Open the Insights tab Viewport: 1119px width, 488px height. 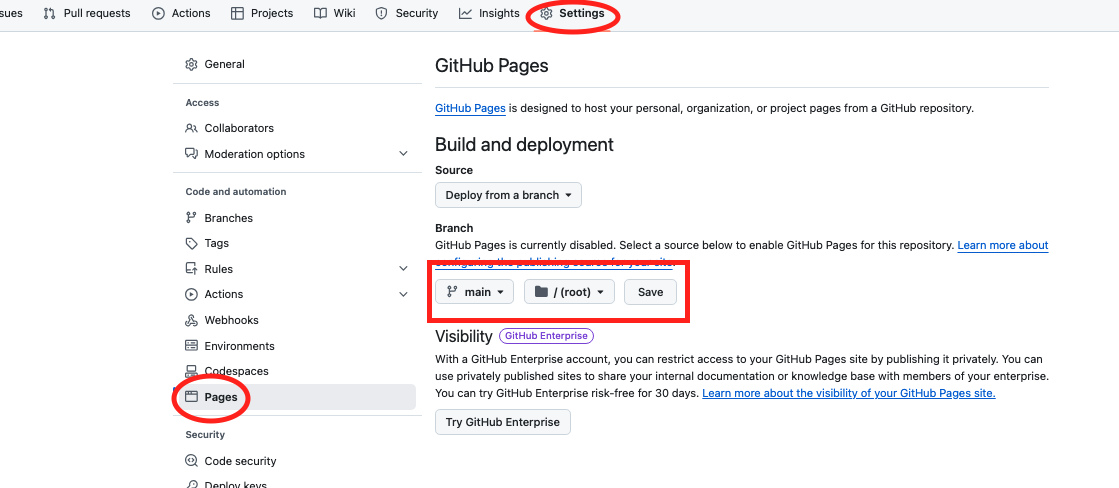click(489, 13)
